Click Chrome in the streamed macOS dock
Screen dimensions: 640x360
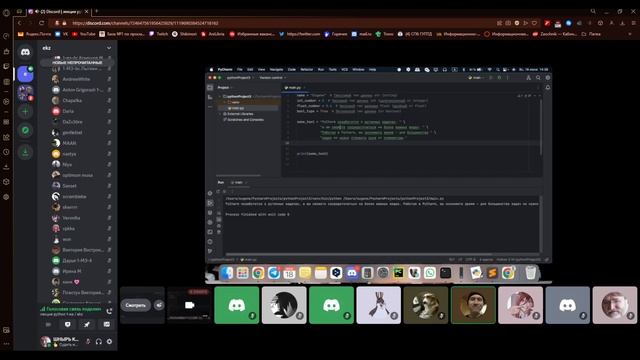[258, 273]
